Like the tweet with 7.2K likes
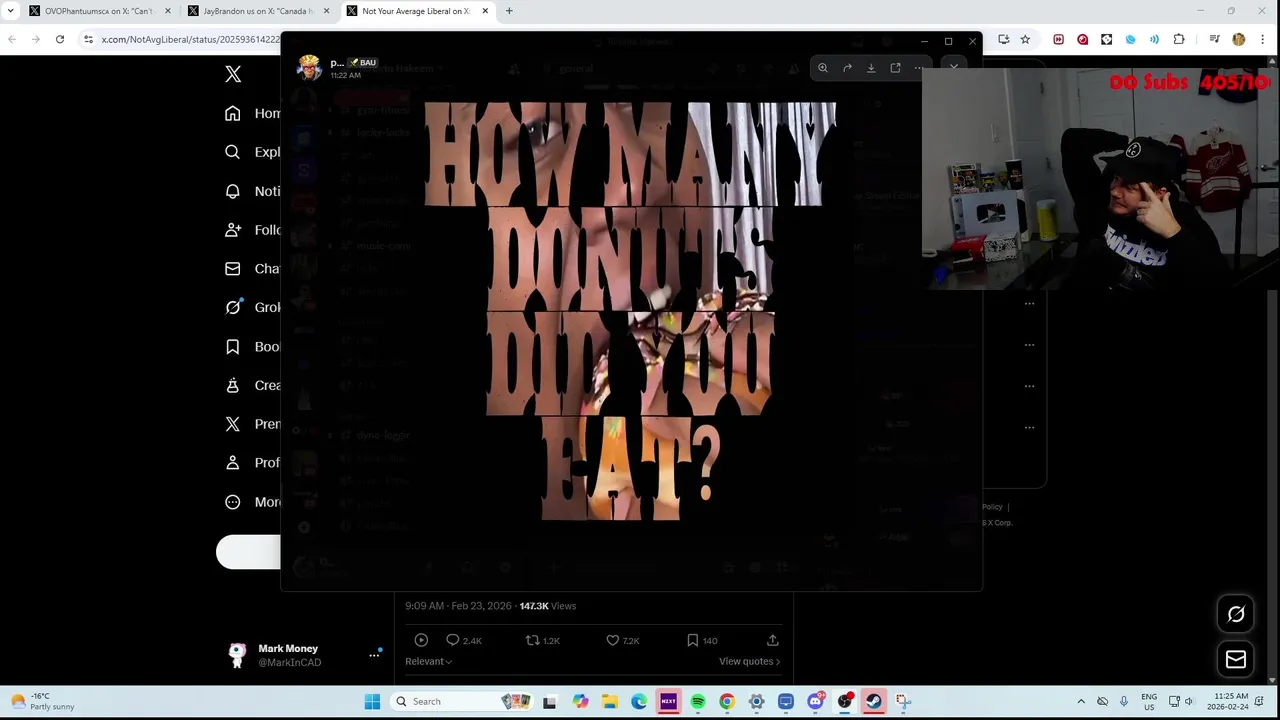 coord(623,640)
